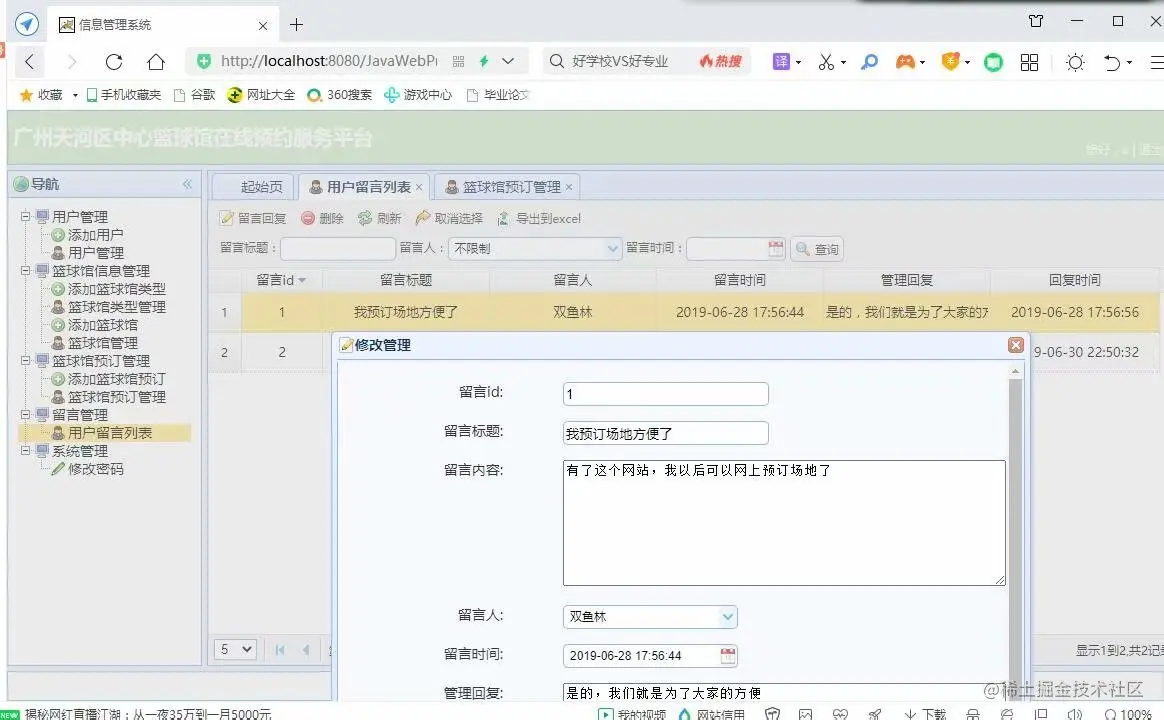Open the new tab plus button
Screen dimensions: 1164x720
pos(296,24)
